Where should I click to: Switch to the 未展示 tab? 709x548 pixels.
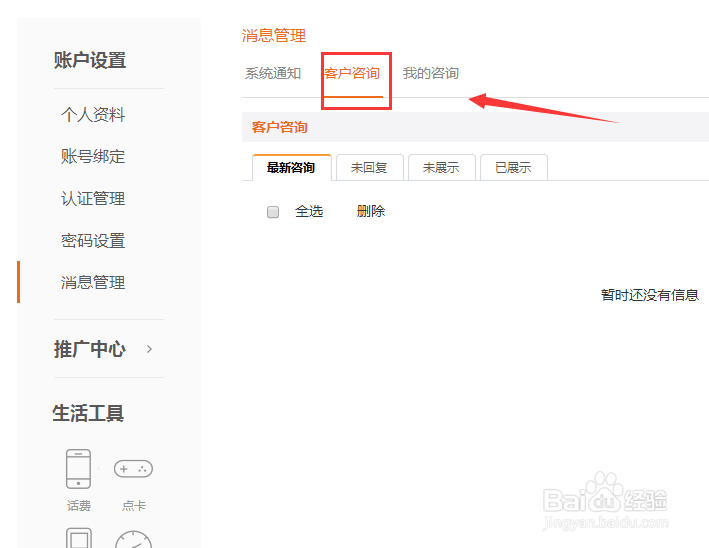pos(441,167)
